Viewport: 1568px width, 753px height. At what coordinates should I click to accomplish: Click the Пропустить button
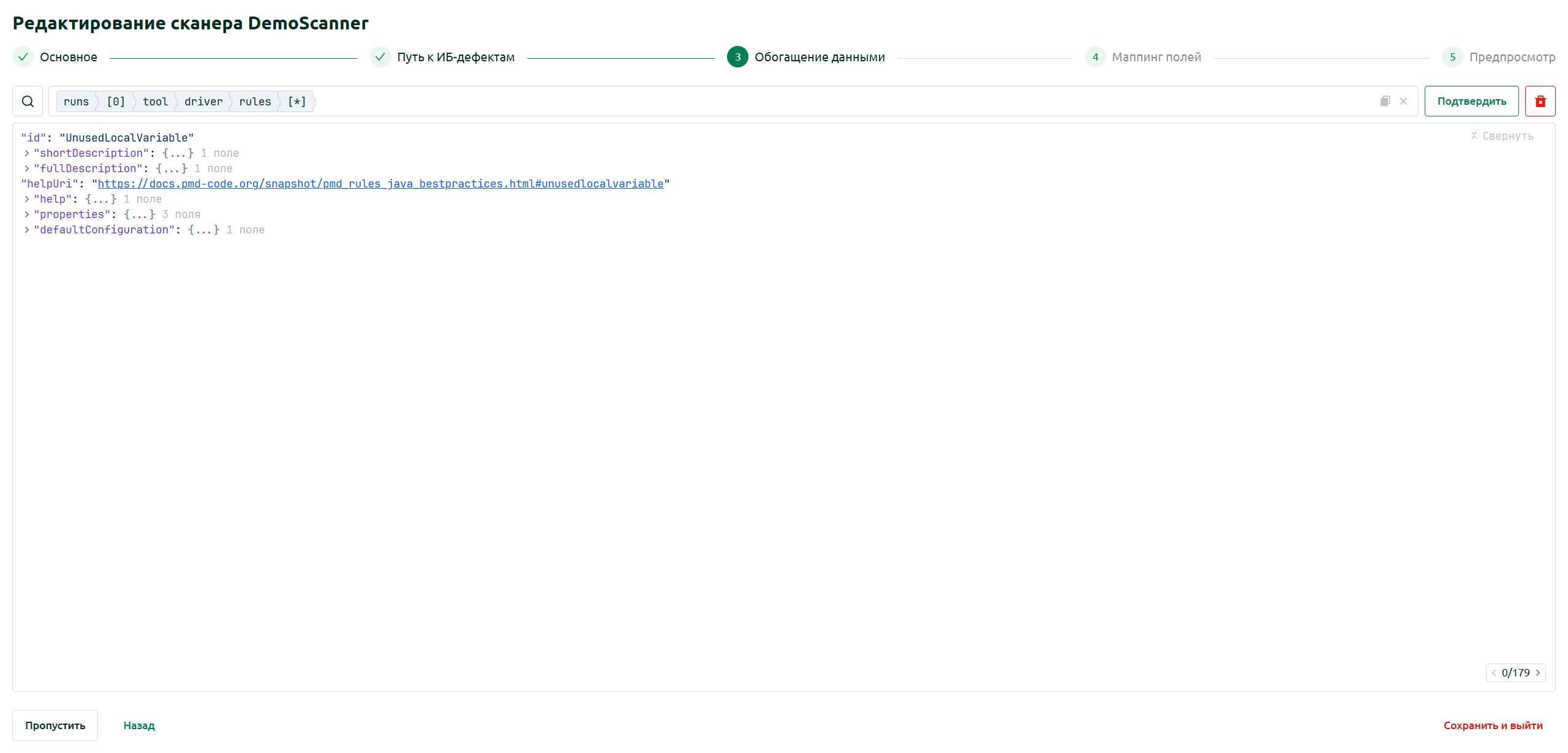55,725
